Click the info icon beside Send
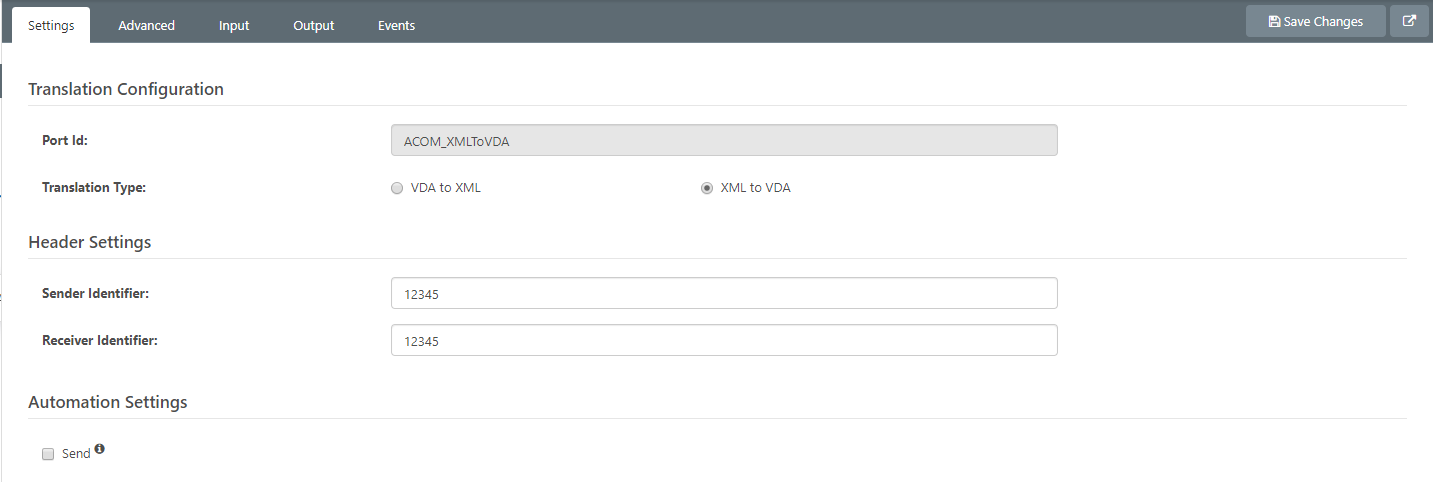Viewport: 1433px width, 482px height. pos(100,450)
